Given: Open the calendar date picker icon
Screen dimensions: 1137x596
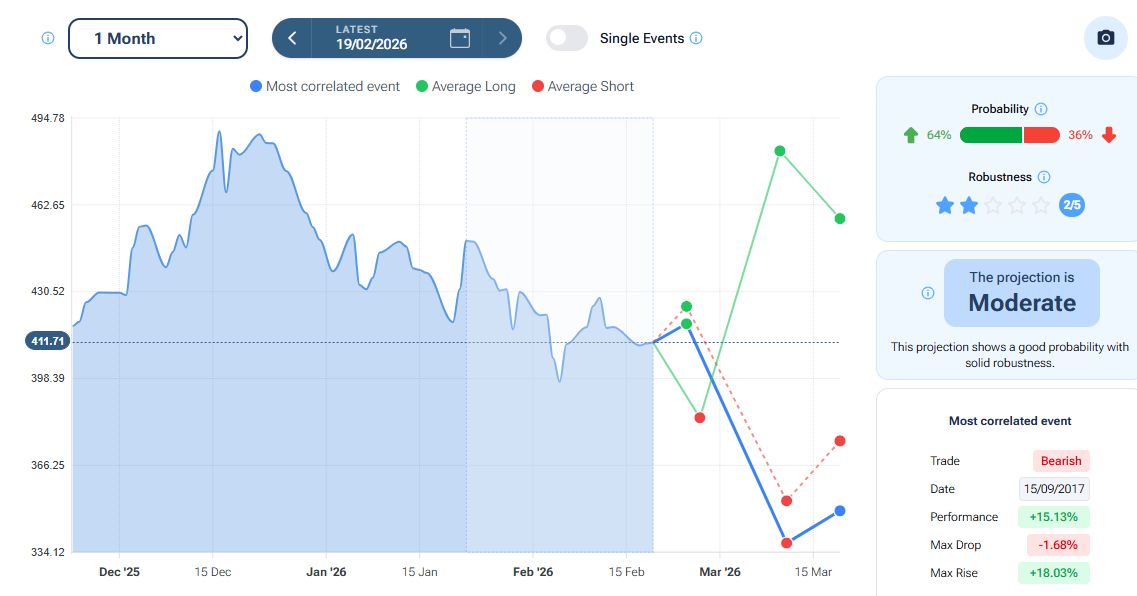Looking at the screenshot, I should tap(460, 38).
